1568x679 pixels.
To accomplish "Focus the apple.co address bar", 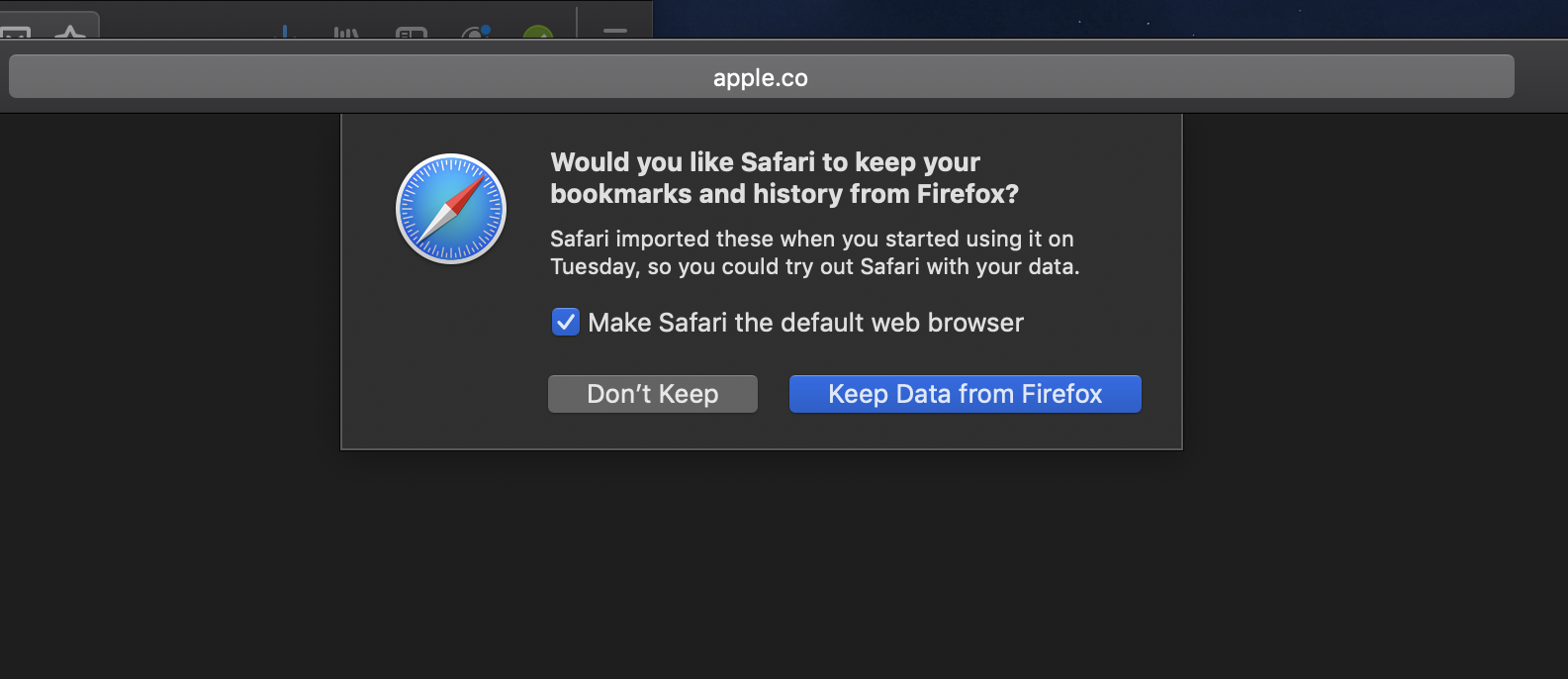I will click(761, 77).
